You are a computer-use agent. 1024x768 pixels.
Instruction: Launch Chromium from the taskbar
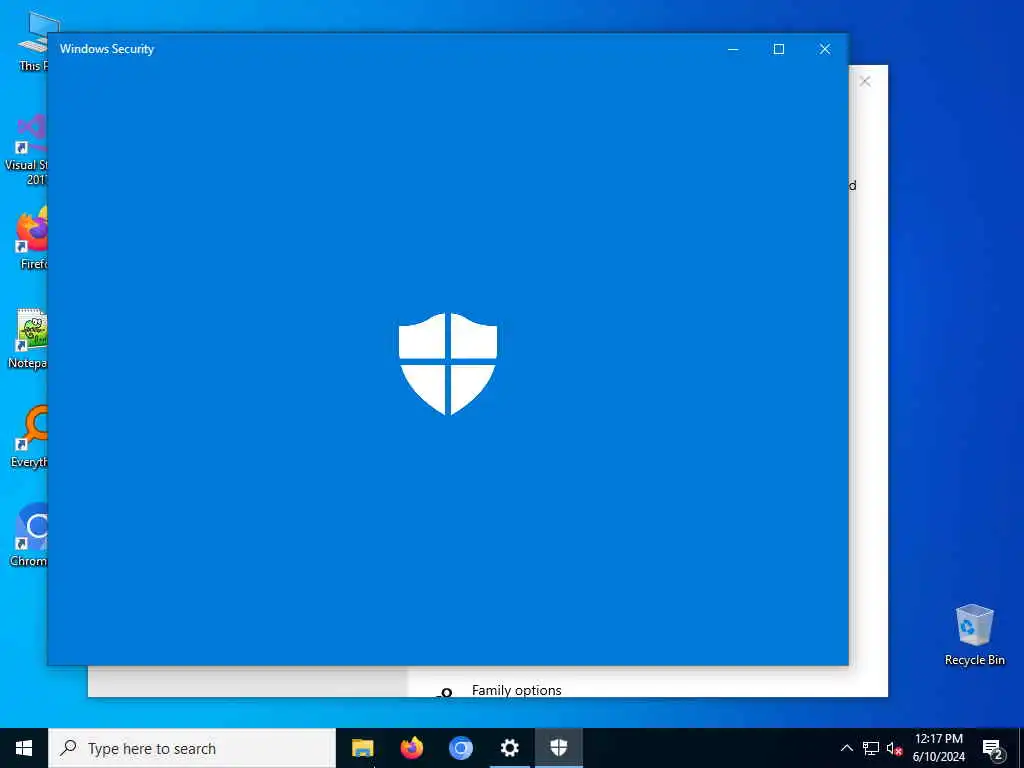(460, 748)
